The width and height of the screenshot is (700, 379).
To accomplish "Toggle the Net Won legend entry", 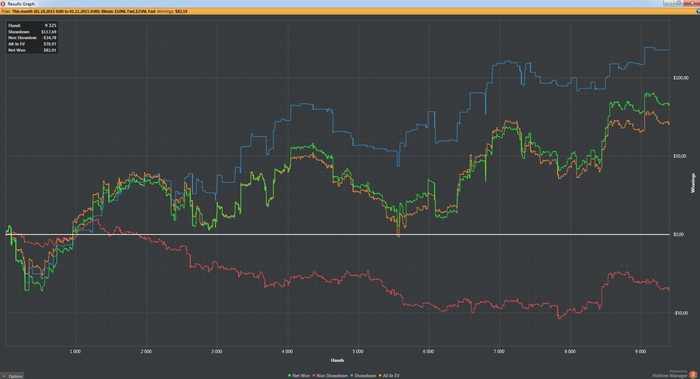I will pyautogui.click(x=299, y=376).
